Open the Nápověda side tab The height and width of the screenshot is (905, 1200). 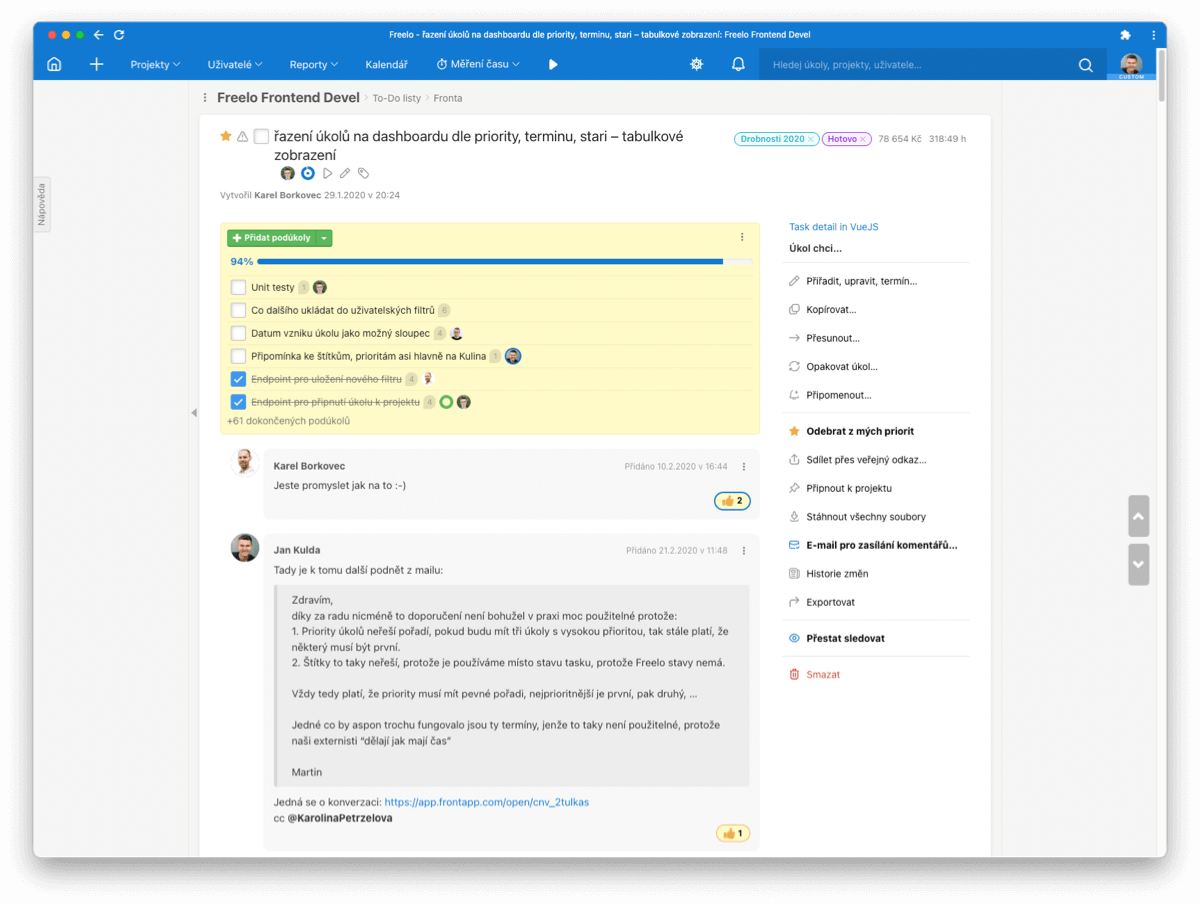tap(42, 205)
